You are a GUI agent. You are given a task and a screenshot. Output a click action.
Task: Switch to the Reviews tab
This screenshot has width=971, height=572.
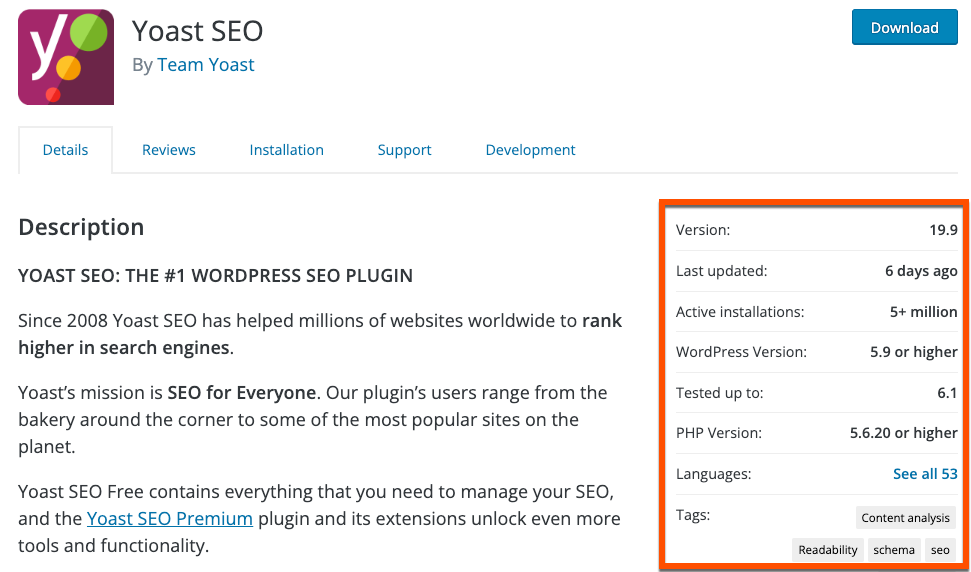tap(168, 150)
